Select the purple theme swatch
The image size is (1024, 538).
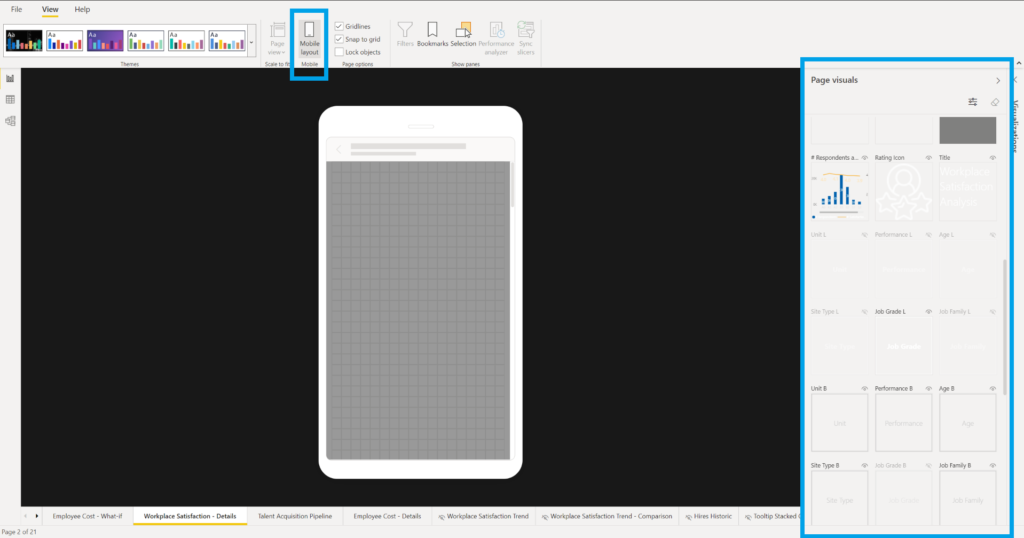click(x=105, y=40)
